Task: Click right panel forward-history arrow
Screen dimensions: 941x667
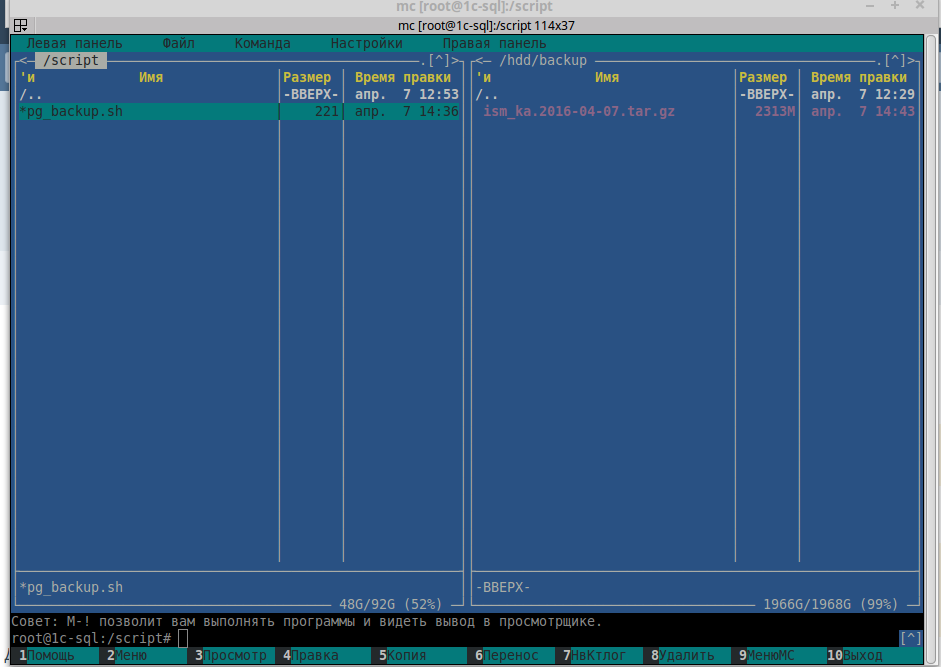Action: 914,61
